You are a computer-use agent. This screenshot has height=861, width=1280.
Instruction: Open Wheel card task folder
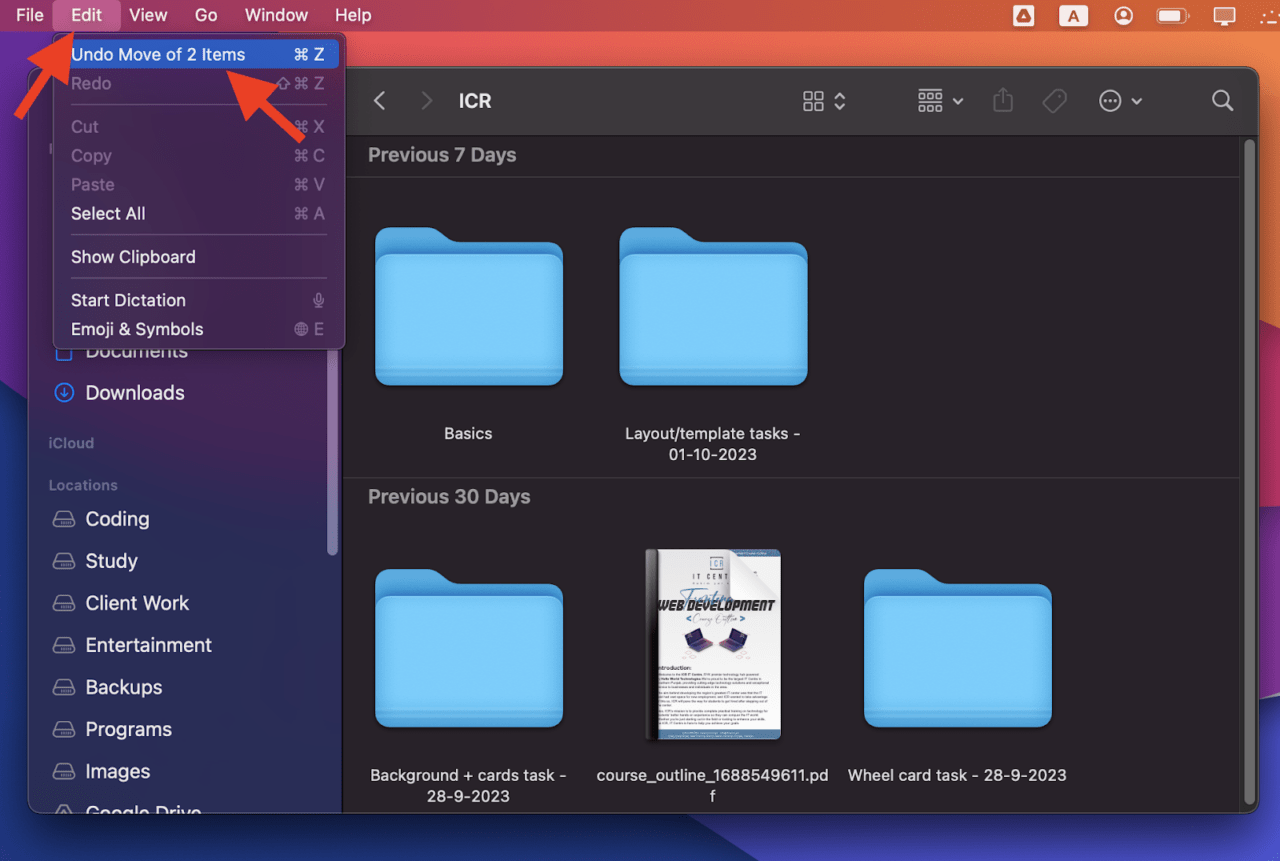point(957,649)
